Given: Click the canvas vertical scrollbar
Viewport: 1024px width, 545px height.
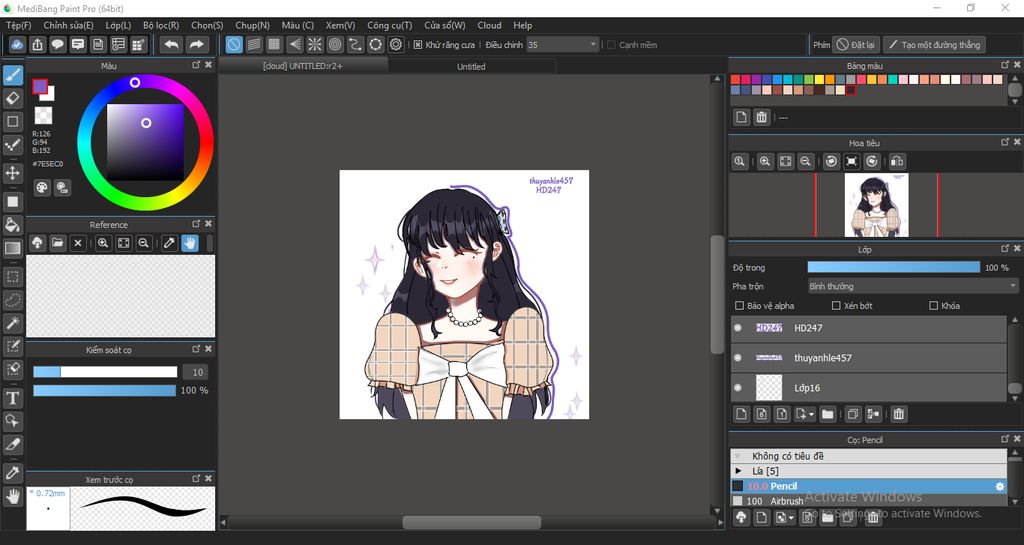Looking at the screenshot, I should [717, 295].
